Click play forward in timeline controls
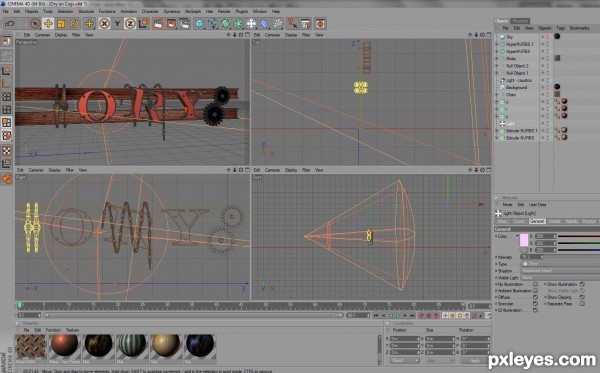 (398, 316)
